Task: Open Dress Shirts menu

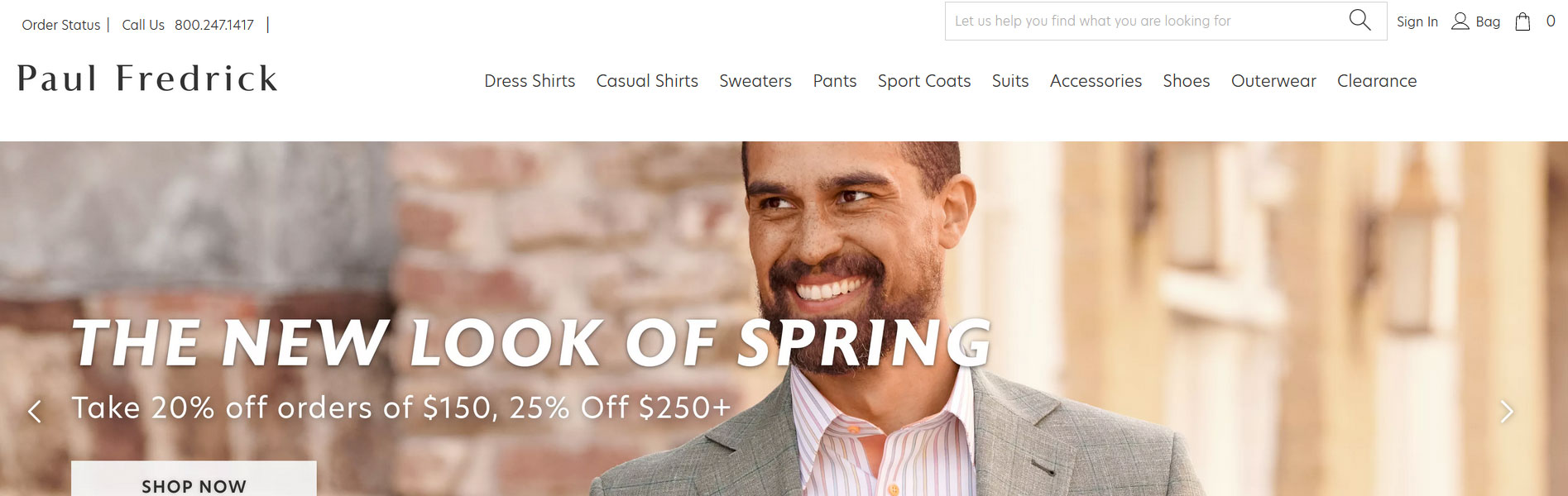Action: (530, 81)
